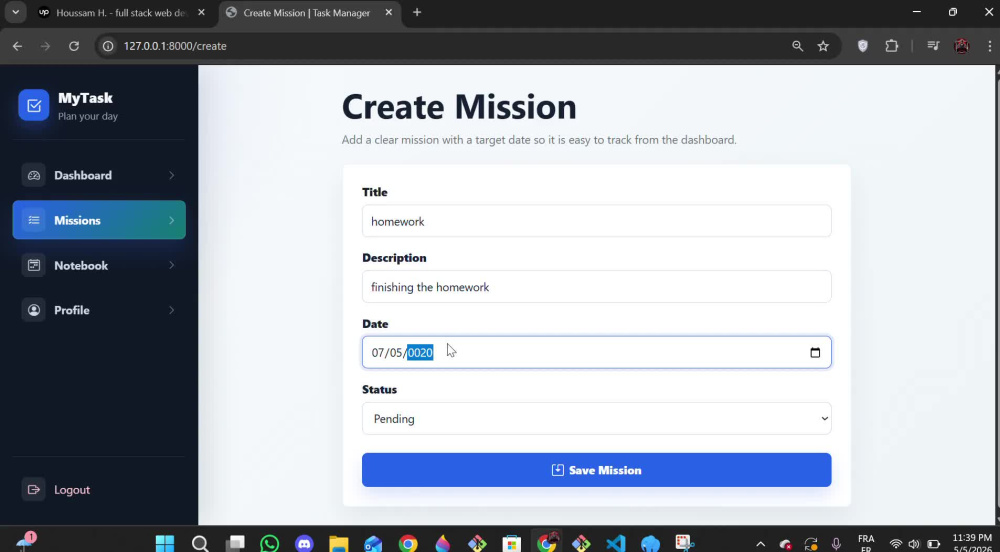Viewport: 1000px width, 552px height.
Task: Open the Profile sidebar menu item
Action: [x=99, y=310]
